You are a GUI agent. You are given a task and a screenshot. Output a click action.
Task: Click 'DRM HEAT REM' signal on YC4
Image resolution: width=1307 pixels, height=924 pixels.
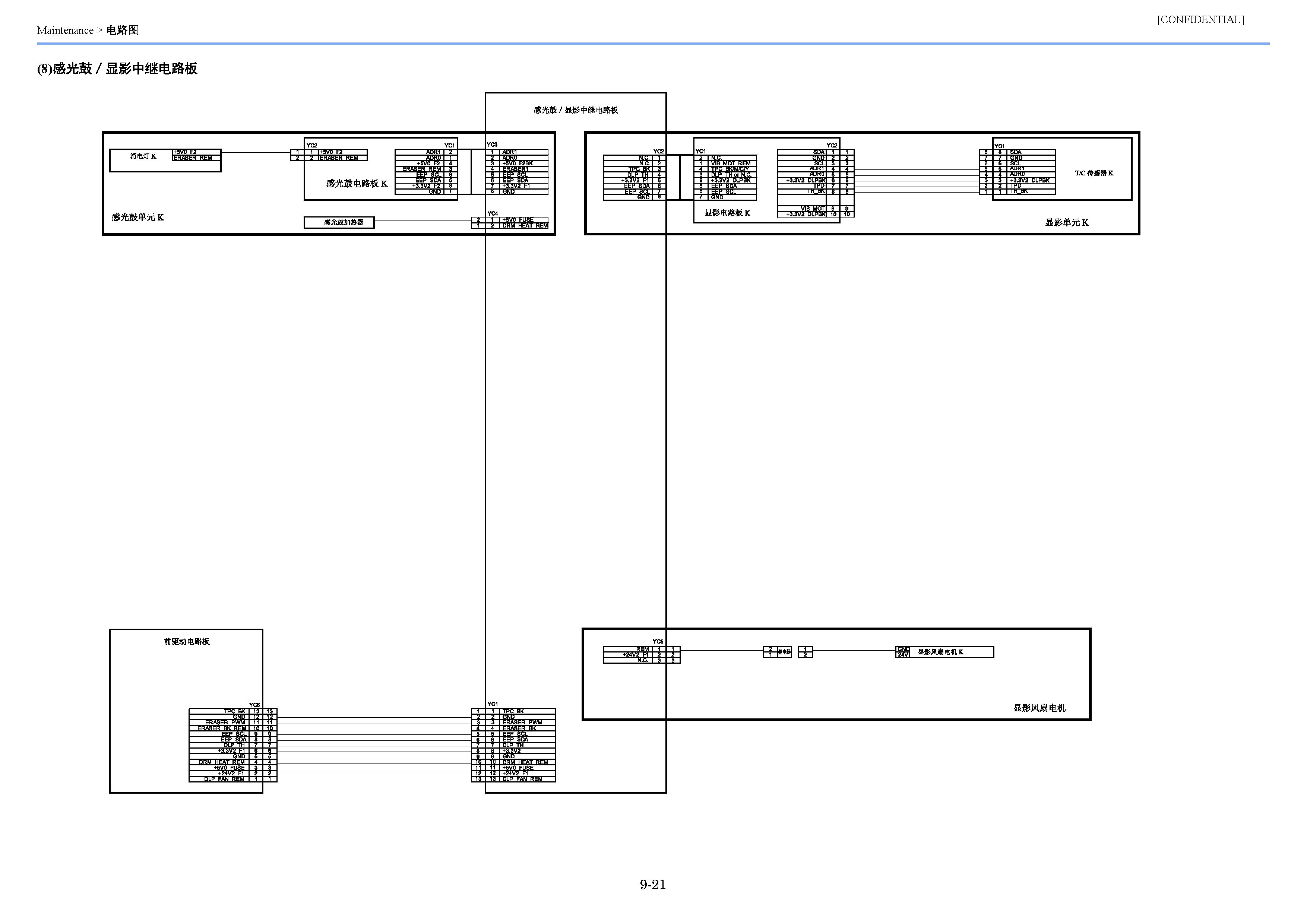click(x=525, y=225)
